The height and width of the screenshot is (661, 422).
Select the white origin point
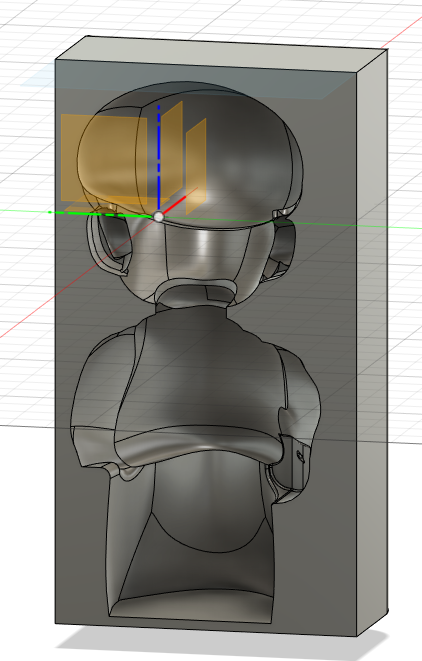159,217
